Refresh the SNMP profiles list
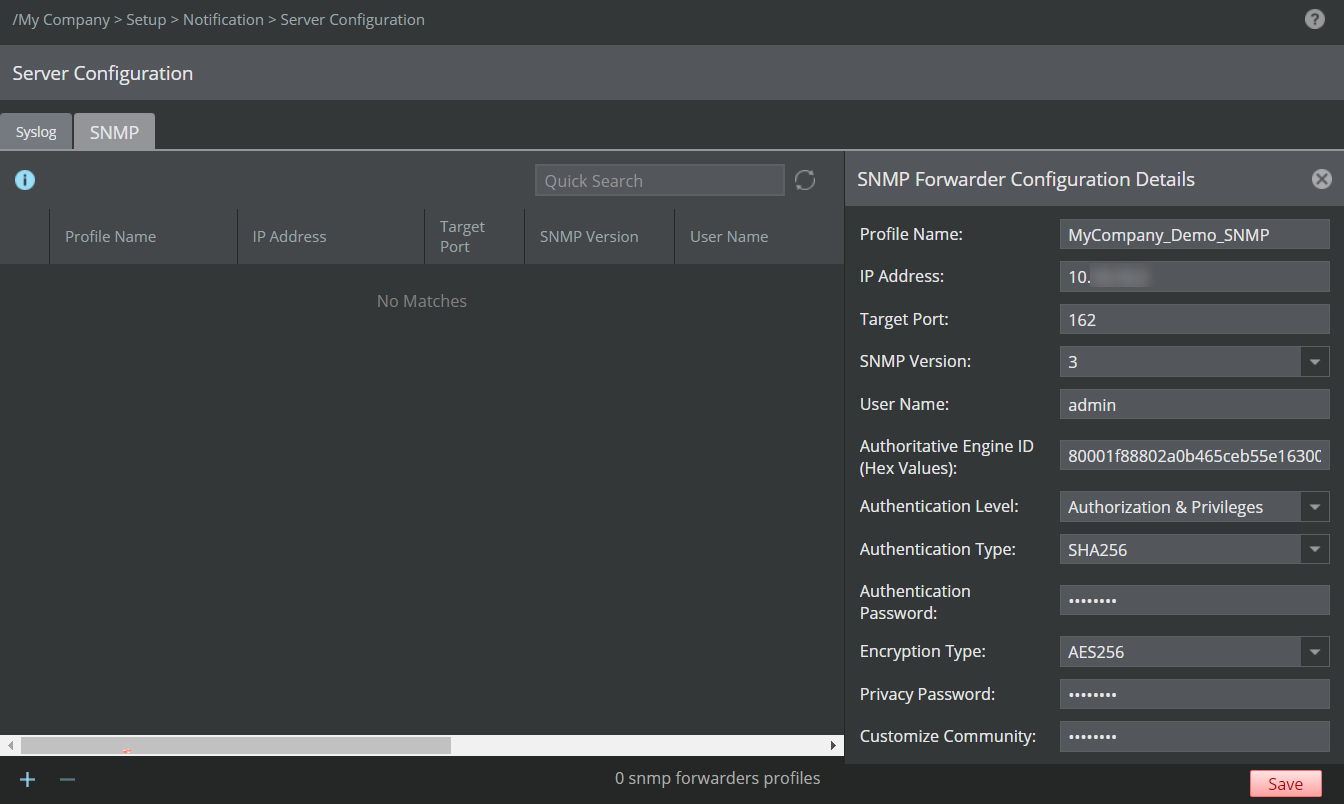 [805, 180]
